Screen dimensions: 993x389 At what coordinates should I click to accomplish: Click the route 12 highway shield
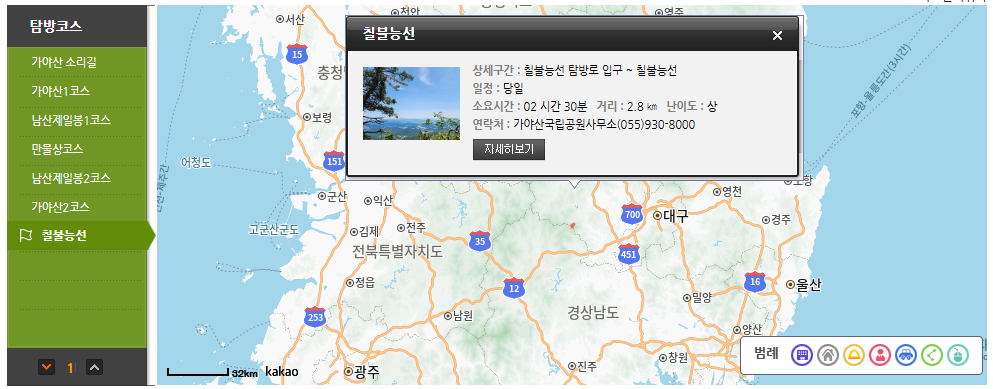click(514, 287)
